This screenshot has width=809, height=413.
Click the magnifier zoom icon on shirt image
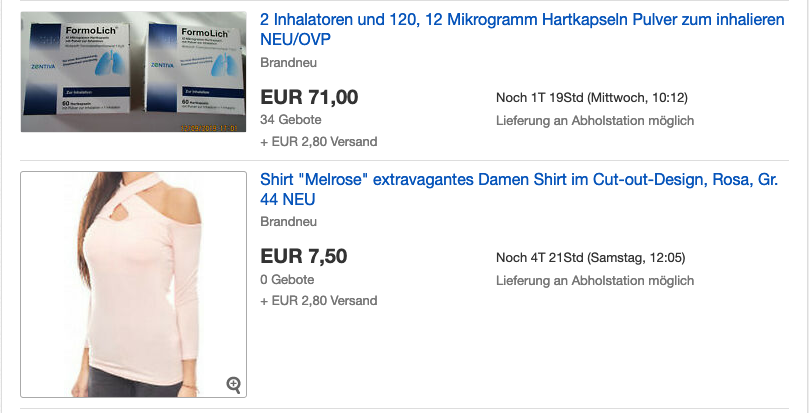coord(234,384)
